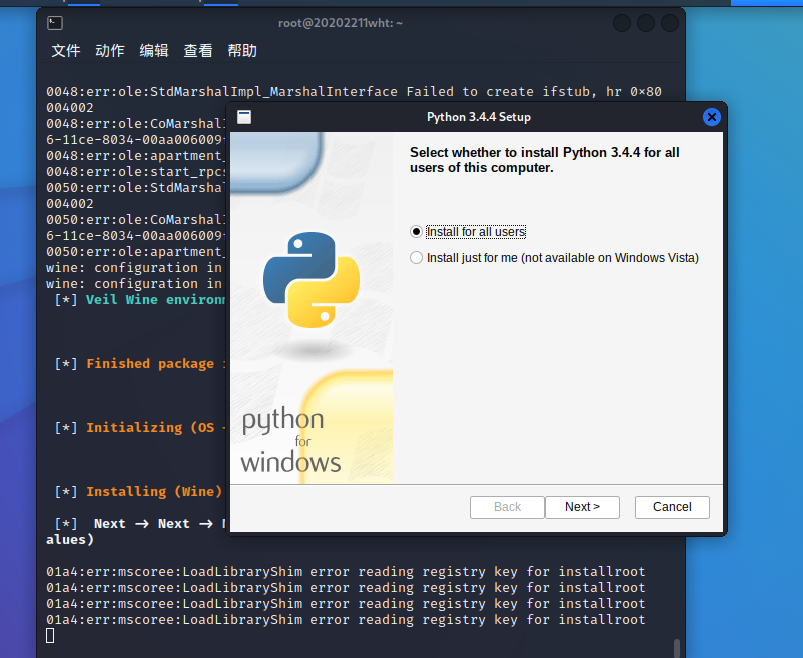The image size is (803, 658).
Task: Click the terminal vertical scrollbar handle
Action: pyautogui.click(x=677, y=648)
